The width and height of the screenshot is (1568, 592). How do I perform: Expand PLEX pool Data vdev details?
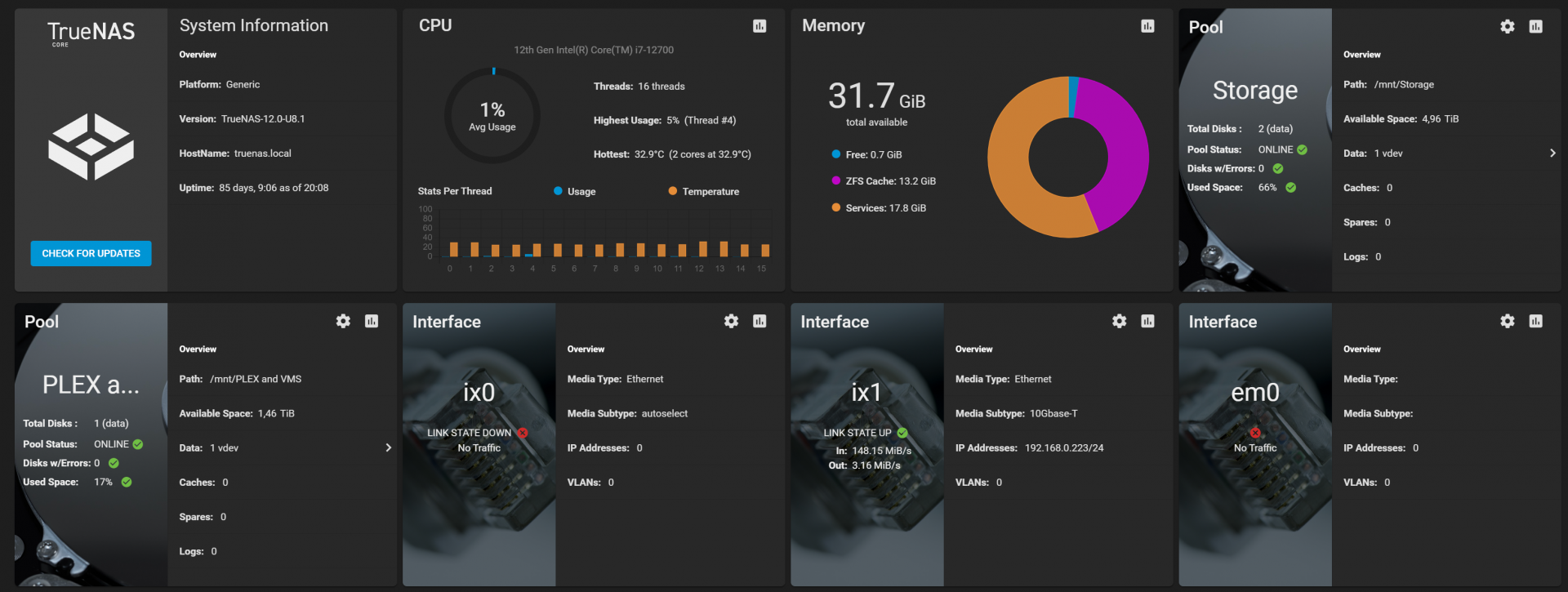388,447
